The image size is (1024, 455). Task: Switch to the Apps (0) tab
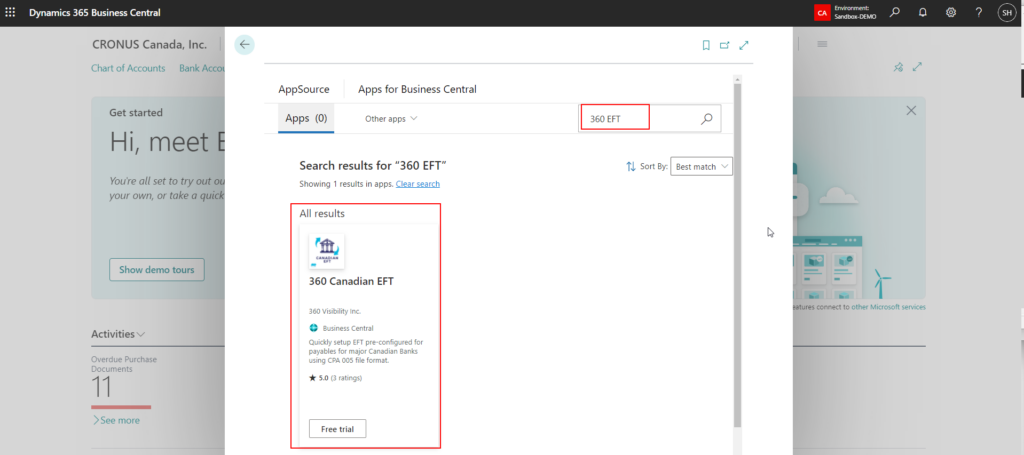coord(306,118)
